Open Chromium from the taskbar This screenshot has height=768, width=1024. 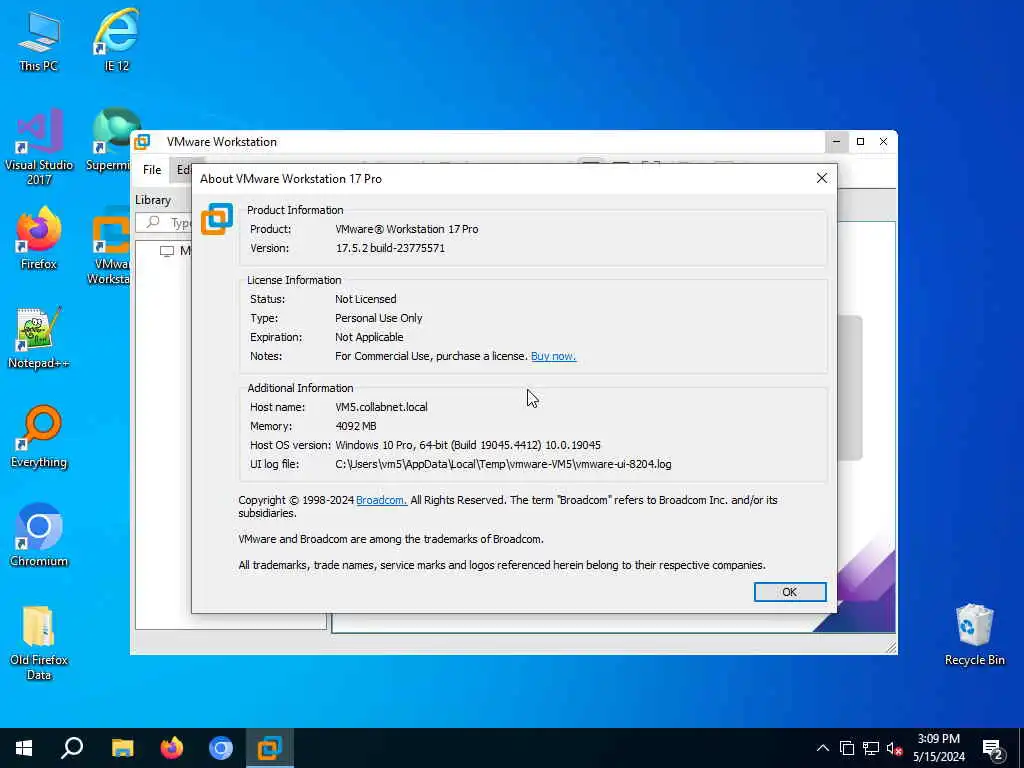(221, 748)
